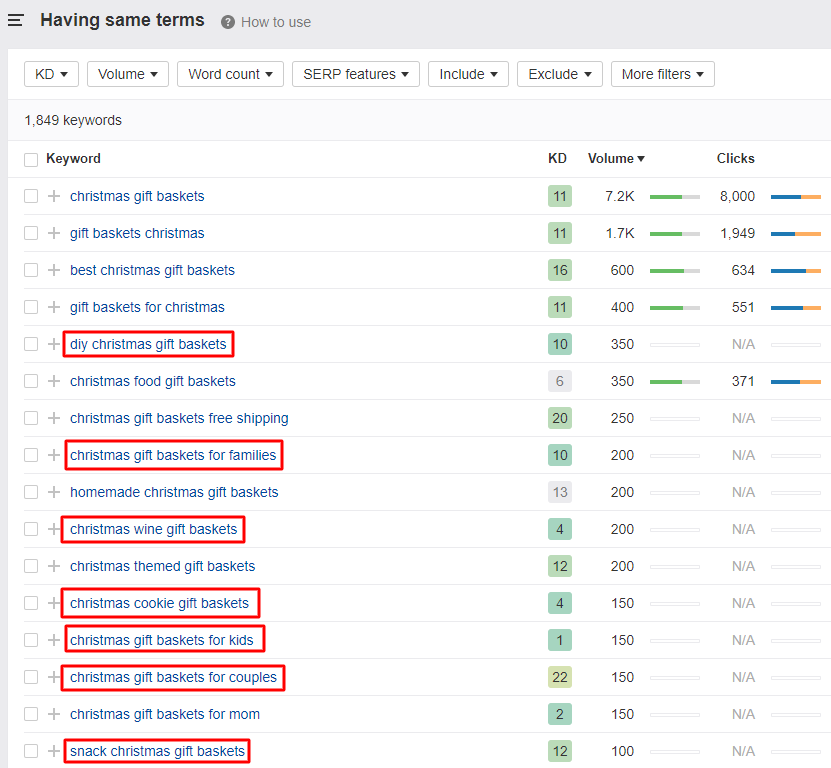Open best christmas gift baskets keyword link

pos(152,270)
